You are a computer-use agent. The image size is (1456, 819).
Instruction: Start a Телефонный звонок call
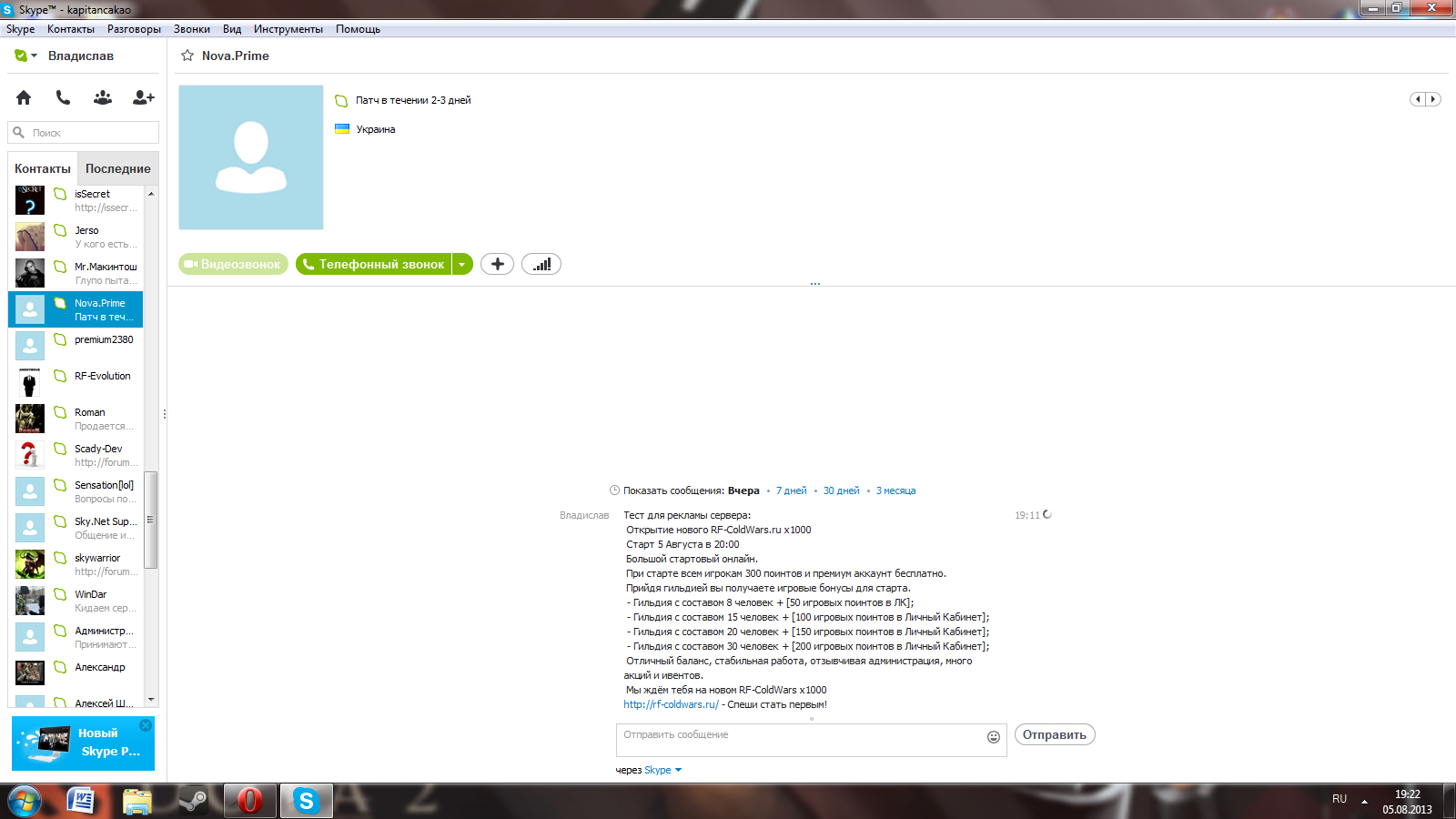coord(374,264)
